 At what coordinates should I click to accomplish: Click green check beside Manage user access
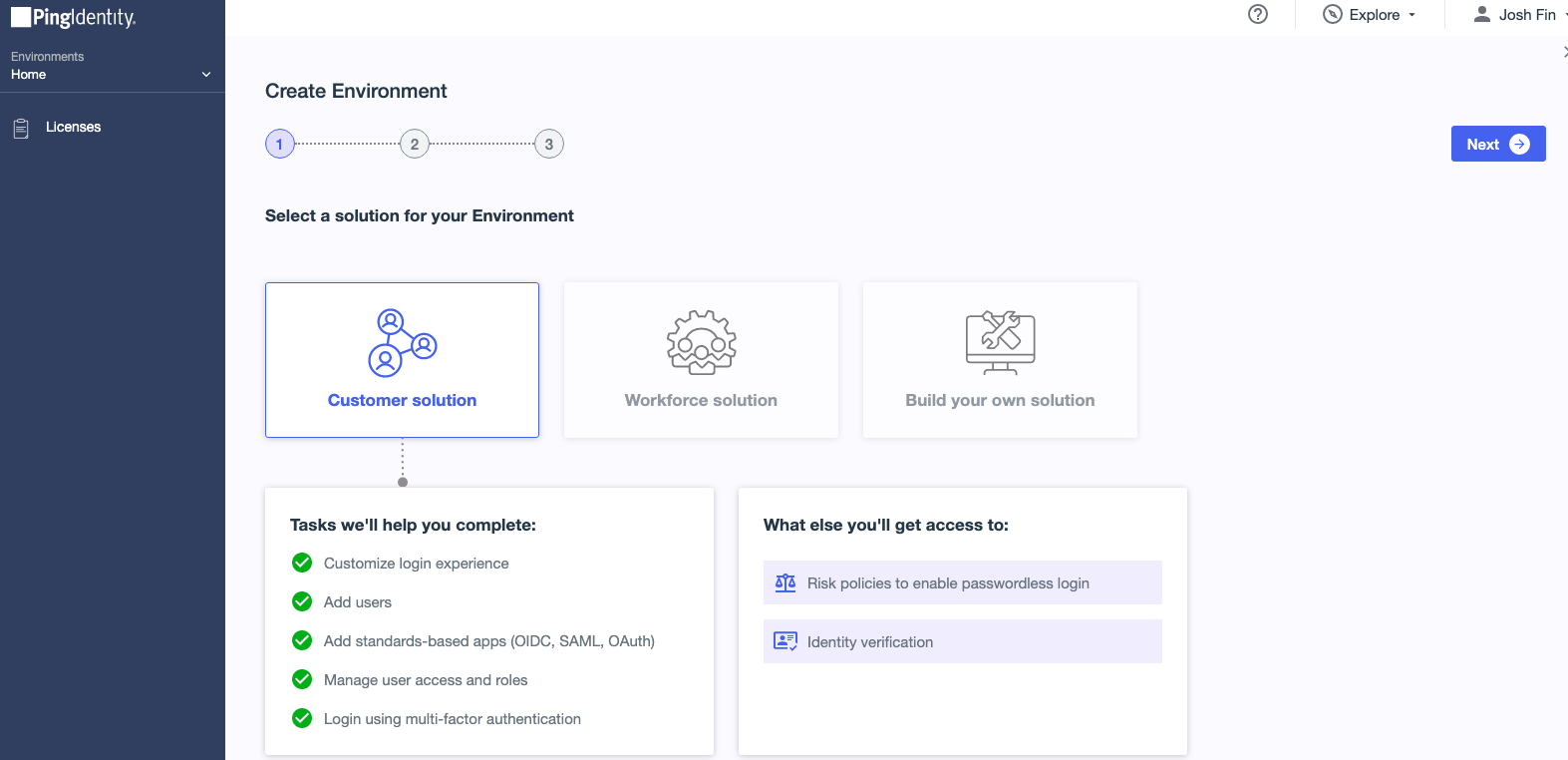[x=302, y=679]
